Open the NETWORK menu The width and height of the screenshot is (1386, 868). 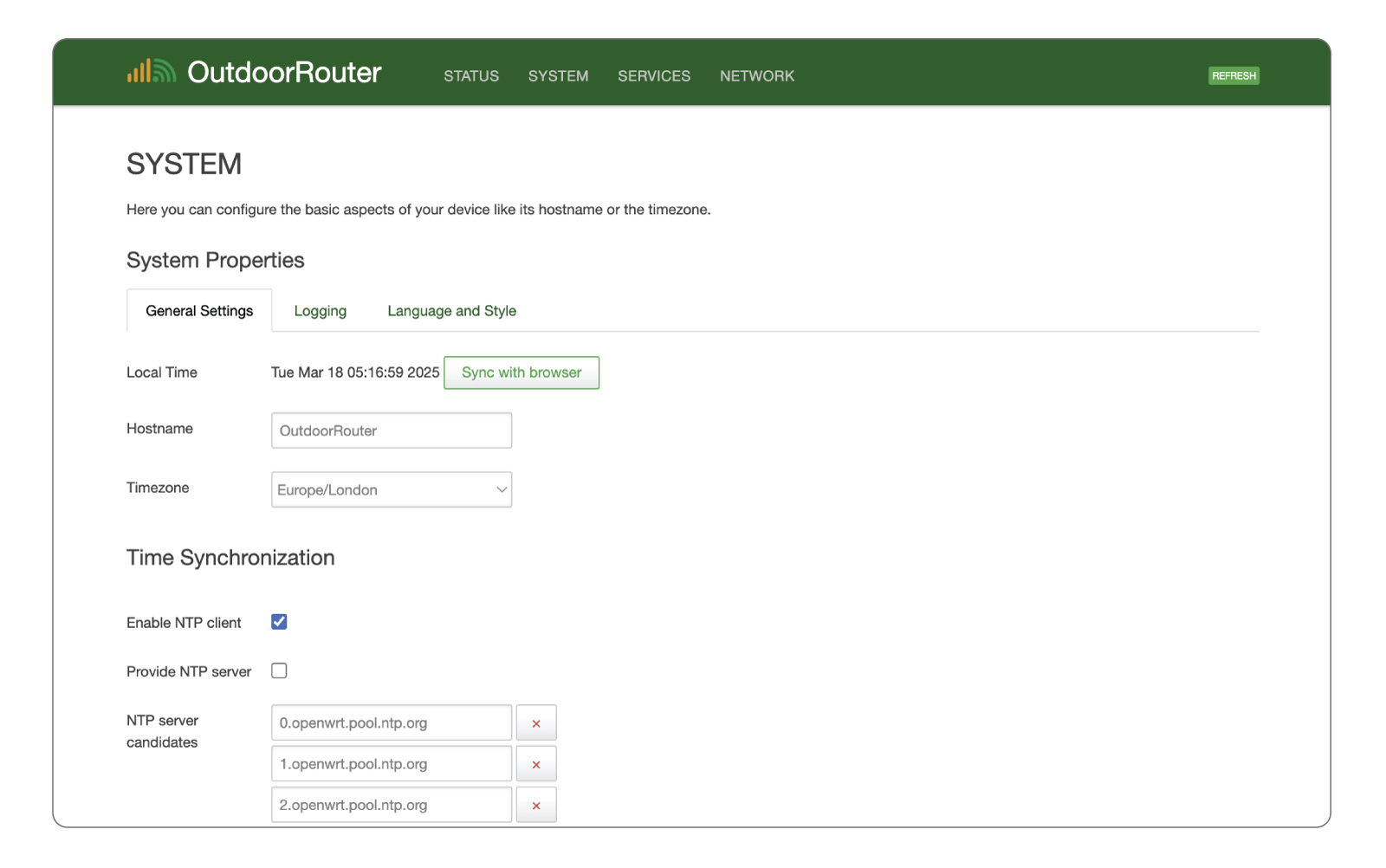pyautogui.click(x=756, y=76)
